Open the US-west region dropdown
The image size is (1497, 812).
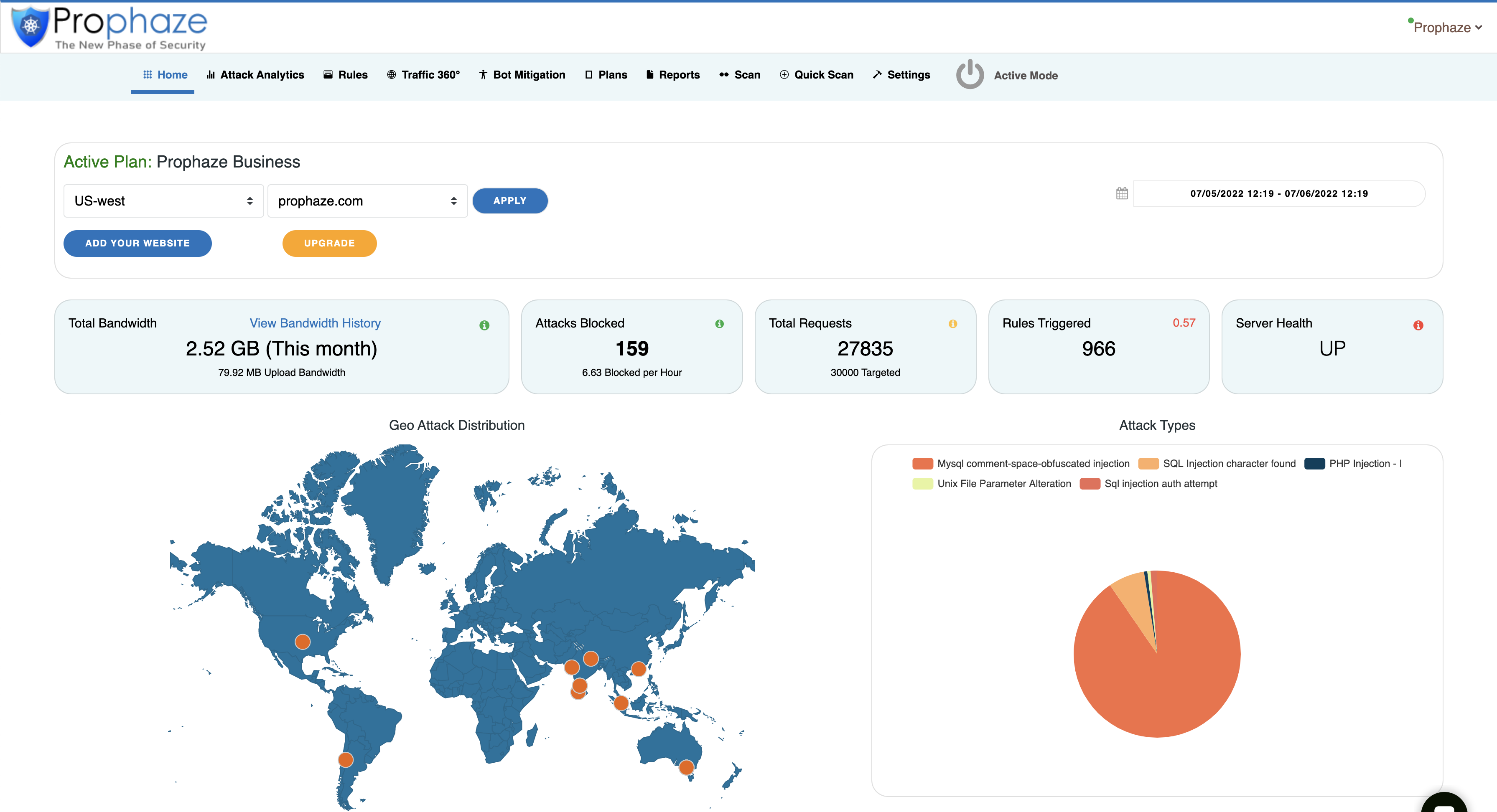pos(163,201)
